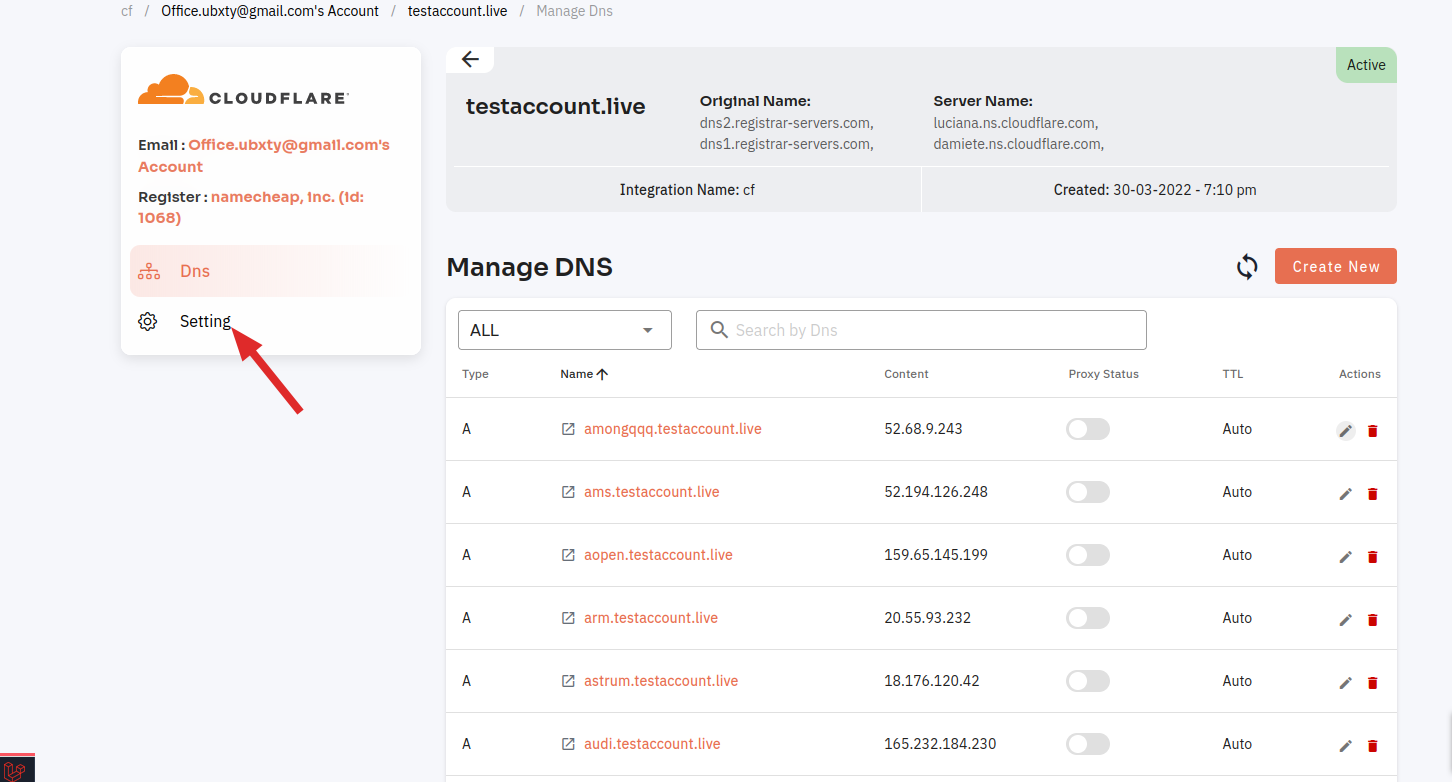Viewport: 1452px width, 782px height.
Task: Click IP address 52.194.126.248
Action: (x=936, y=492)
